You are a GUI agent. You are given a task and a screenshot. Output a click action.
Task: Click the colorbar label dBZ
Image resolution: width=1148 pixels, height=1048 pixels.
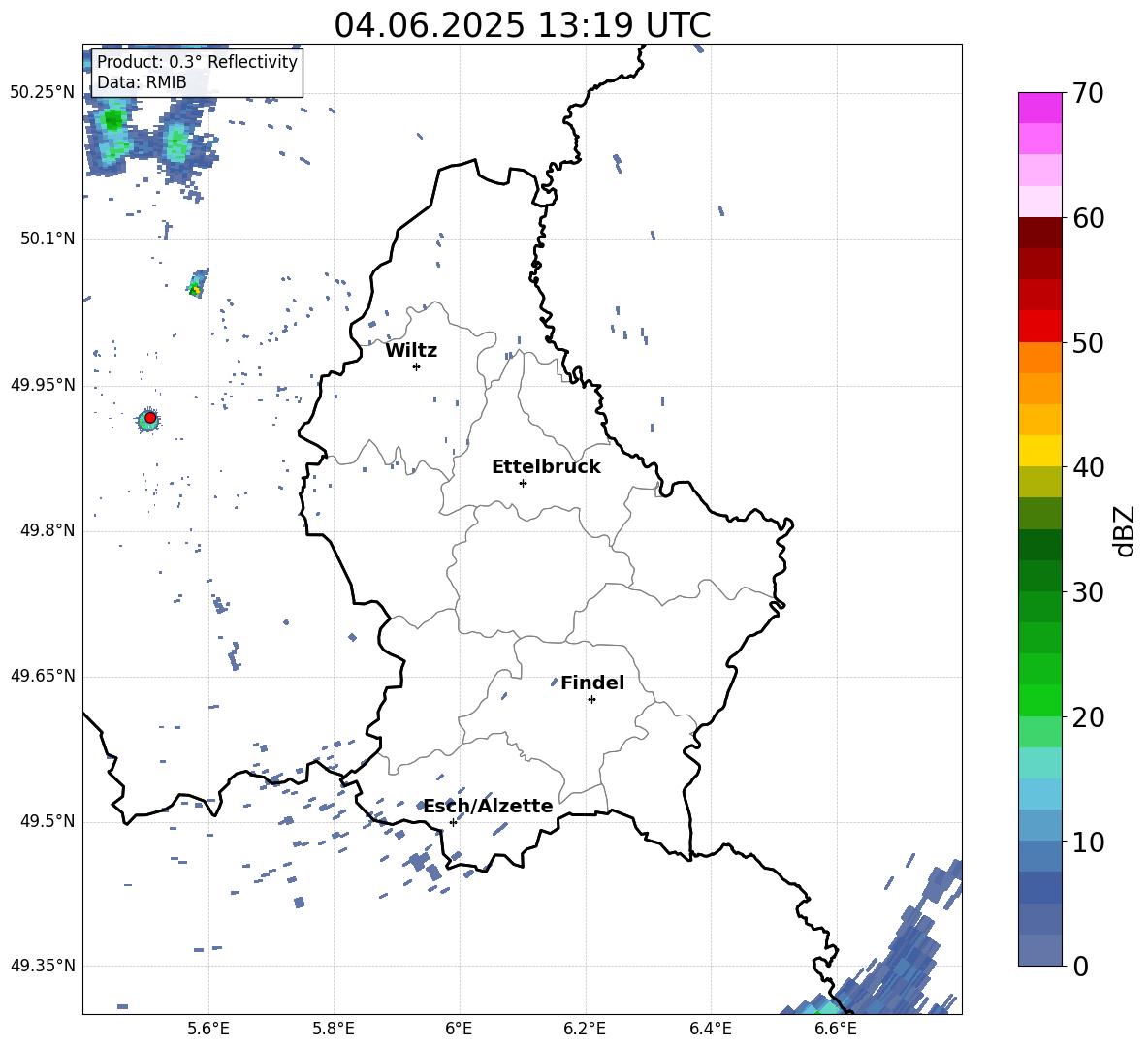tap(1124, 530)
